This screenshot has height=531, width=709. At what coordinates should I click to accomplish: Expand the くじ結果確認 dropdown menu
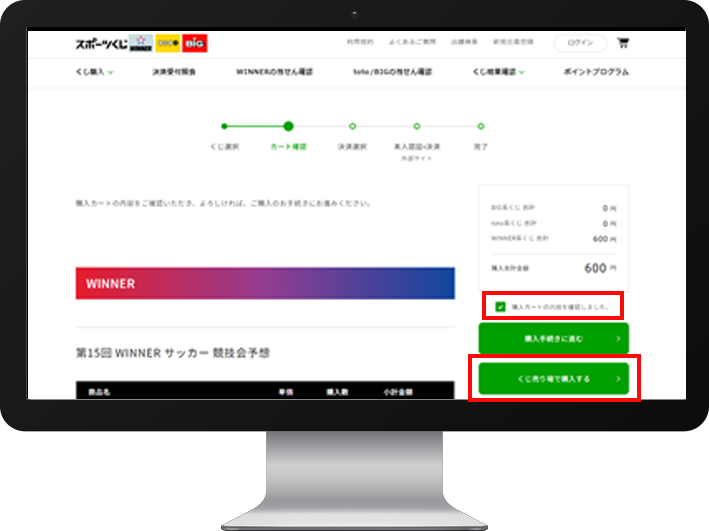(x=498, y=72)
